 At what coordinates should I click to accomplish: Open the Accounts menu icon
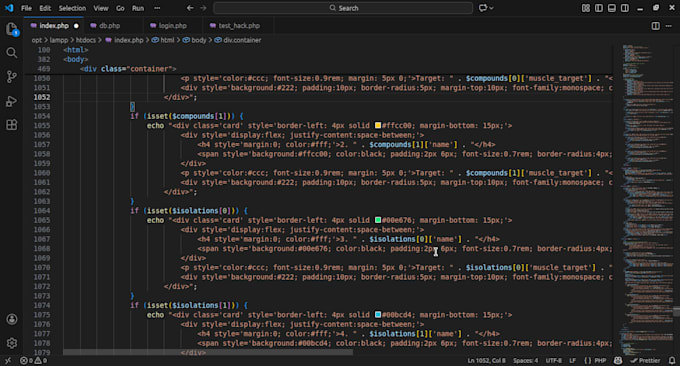[x=12, y=319]
